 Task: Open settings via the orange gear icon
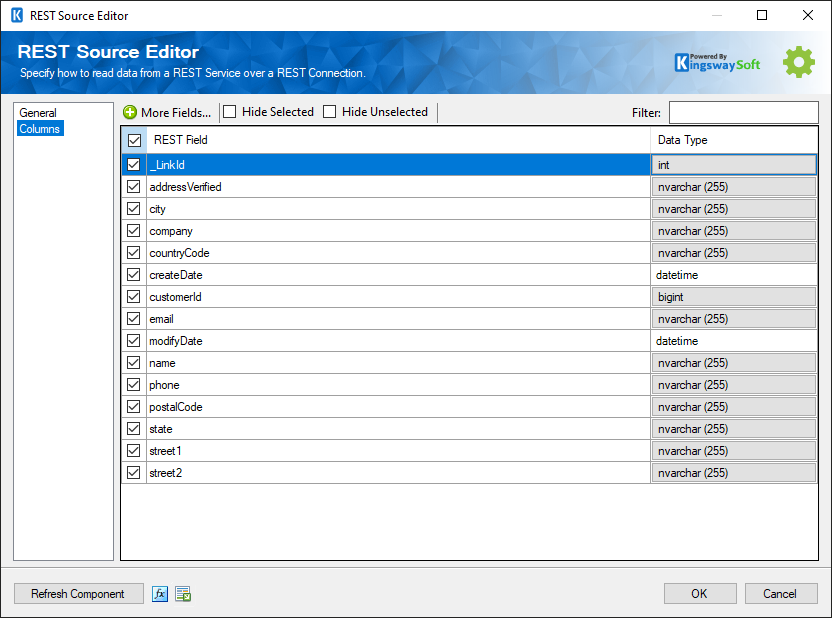798,62
